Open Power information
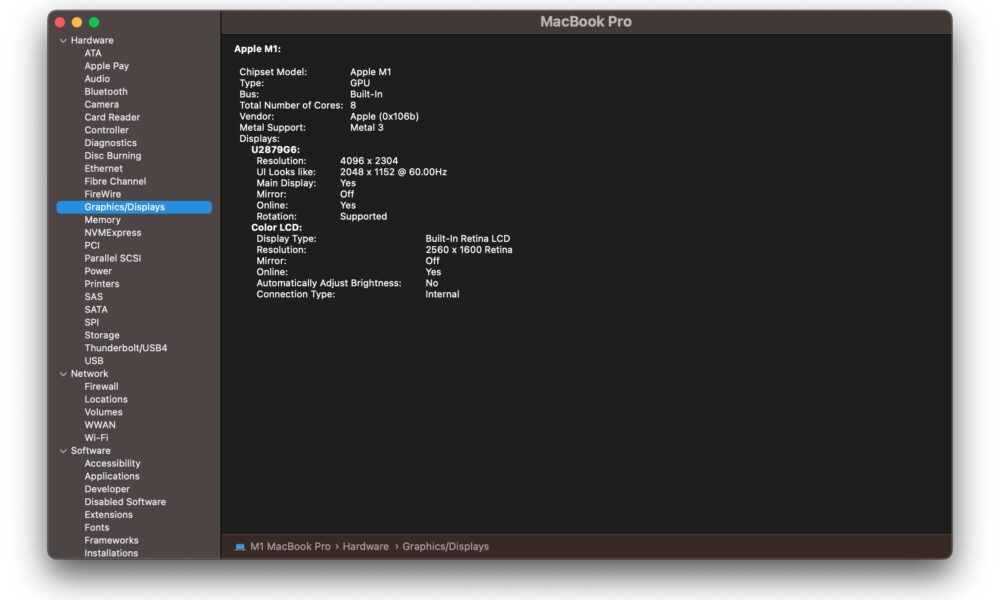1000x600 pixels. click(98, 271)
